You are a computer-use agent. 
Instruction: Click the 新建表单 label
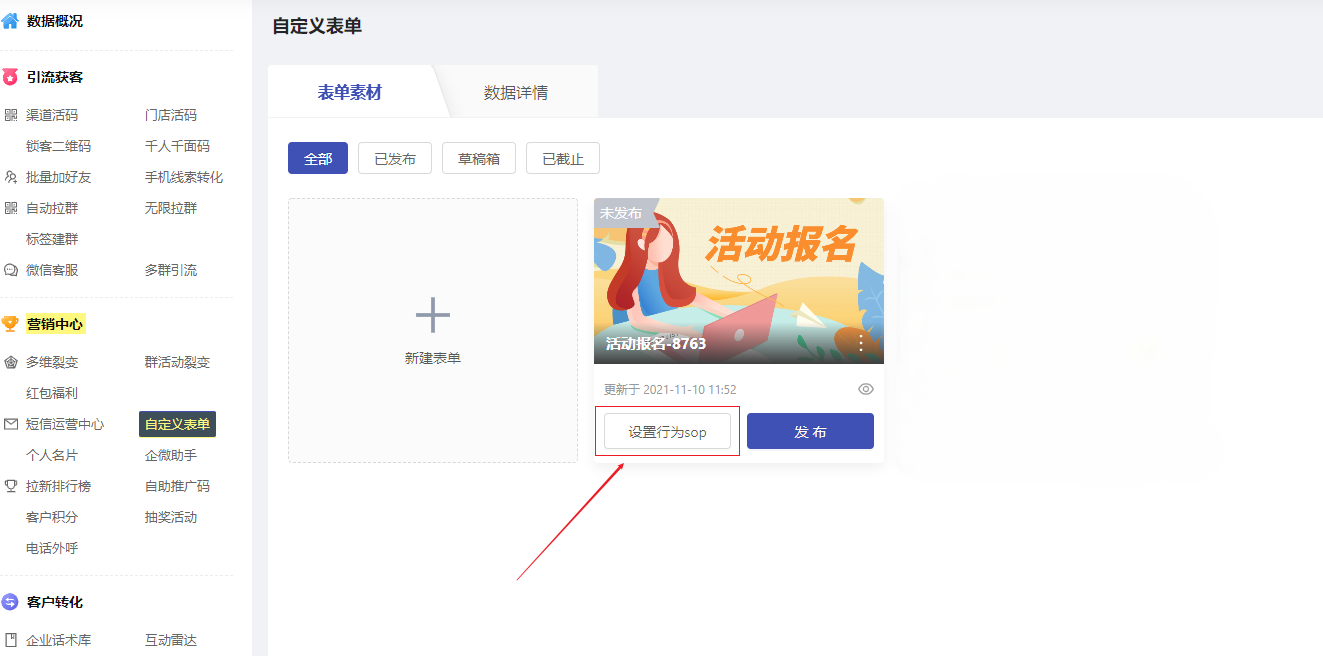pos(433,358)
